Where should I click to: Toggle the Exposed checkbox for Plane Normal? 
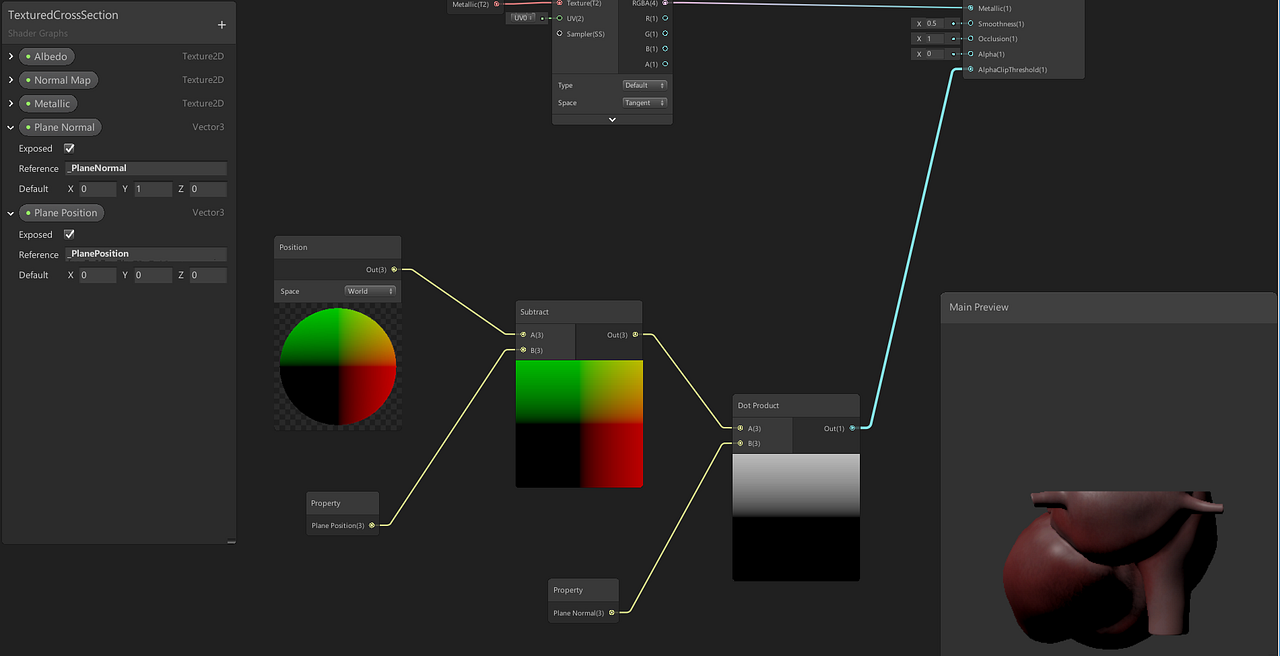68,147
